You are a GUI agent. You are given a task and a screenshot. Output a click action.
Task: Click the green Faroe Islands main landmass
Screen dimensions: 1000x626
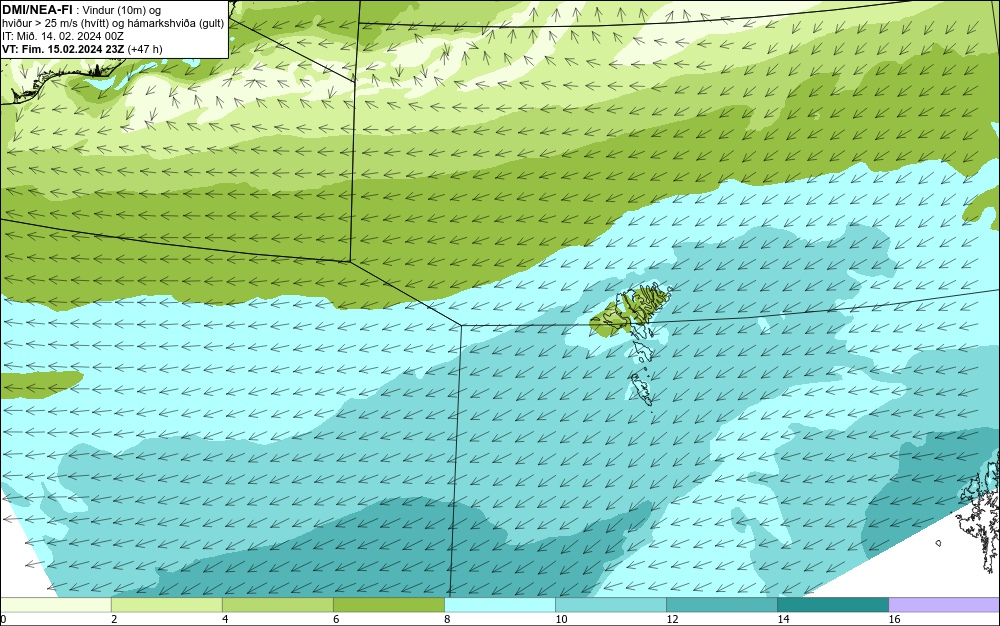tap(628, 309)
